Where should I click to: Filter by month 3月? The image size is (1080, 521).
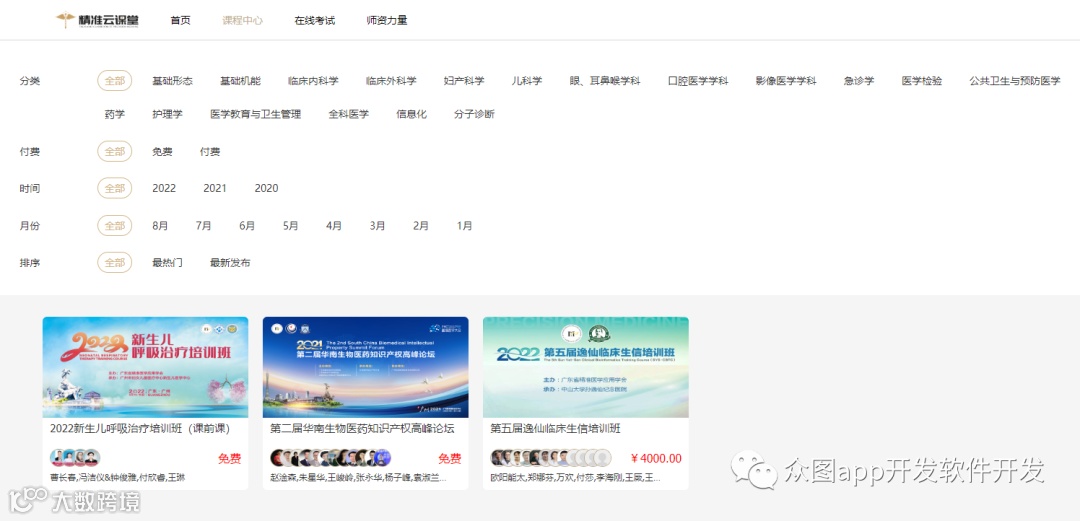point(377,225)
